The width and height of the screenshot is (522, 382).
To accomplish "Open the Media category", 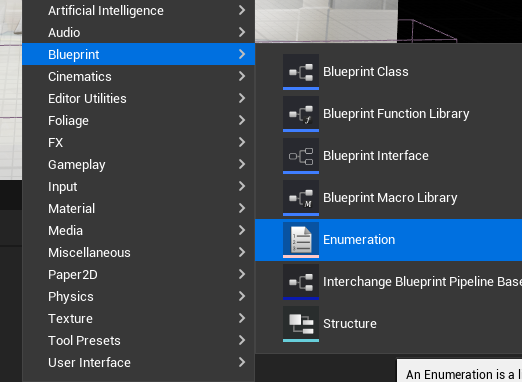I will [138, 230].
